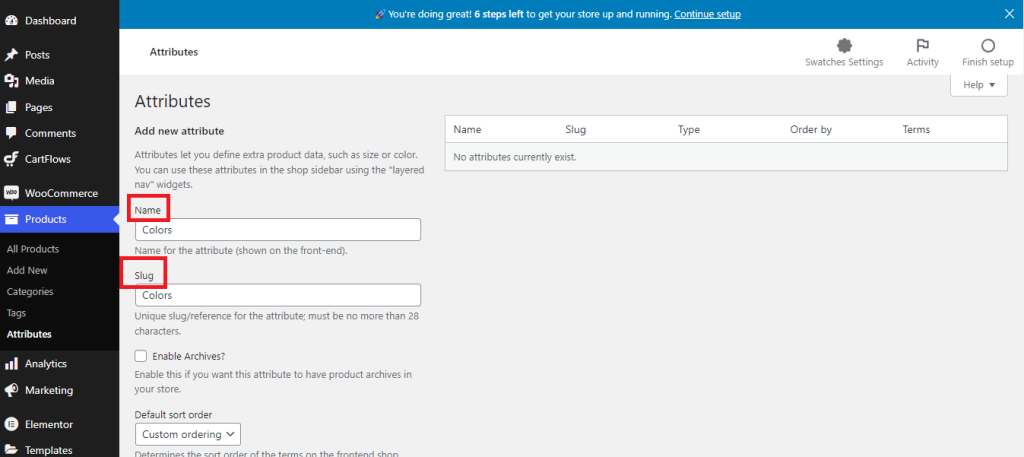This screenshot has width=1024, height=457.
Task: Click the Finish setup circle icon
Action: [987, 45]
